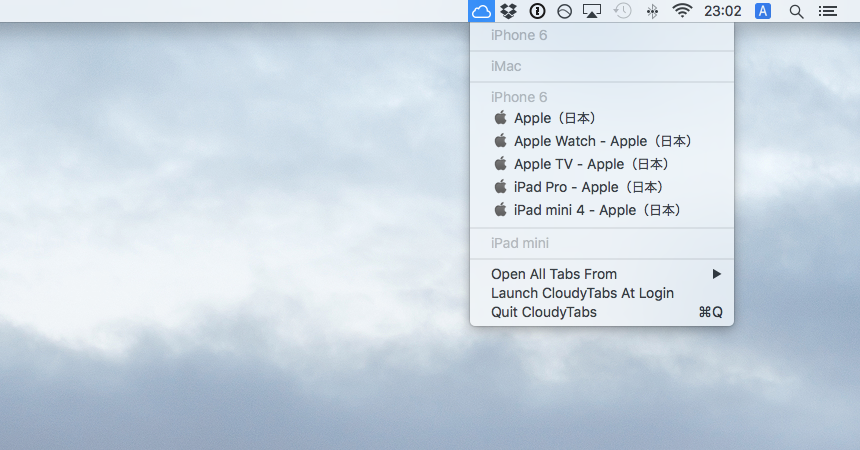Click the Apple logo favicon next to iPad mini 4

coord(500,210)
